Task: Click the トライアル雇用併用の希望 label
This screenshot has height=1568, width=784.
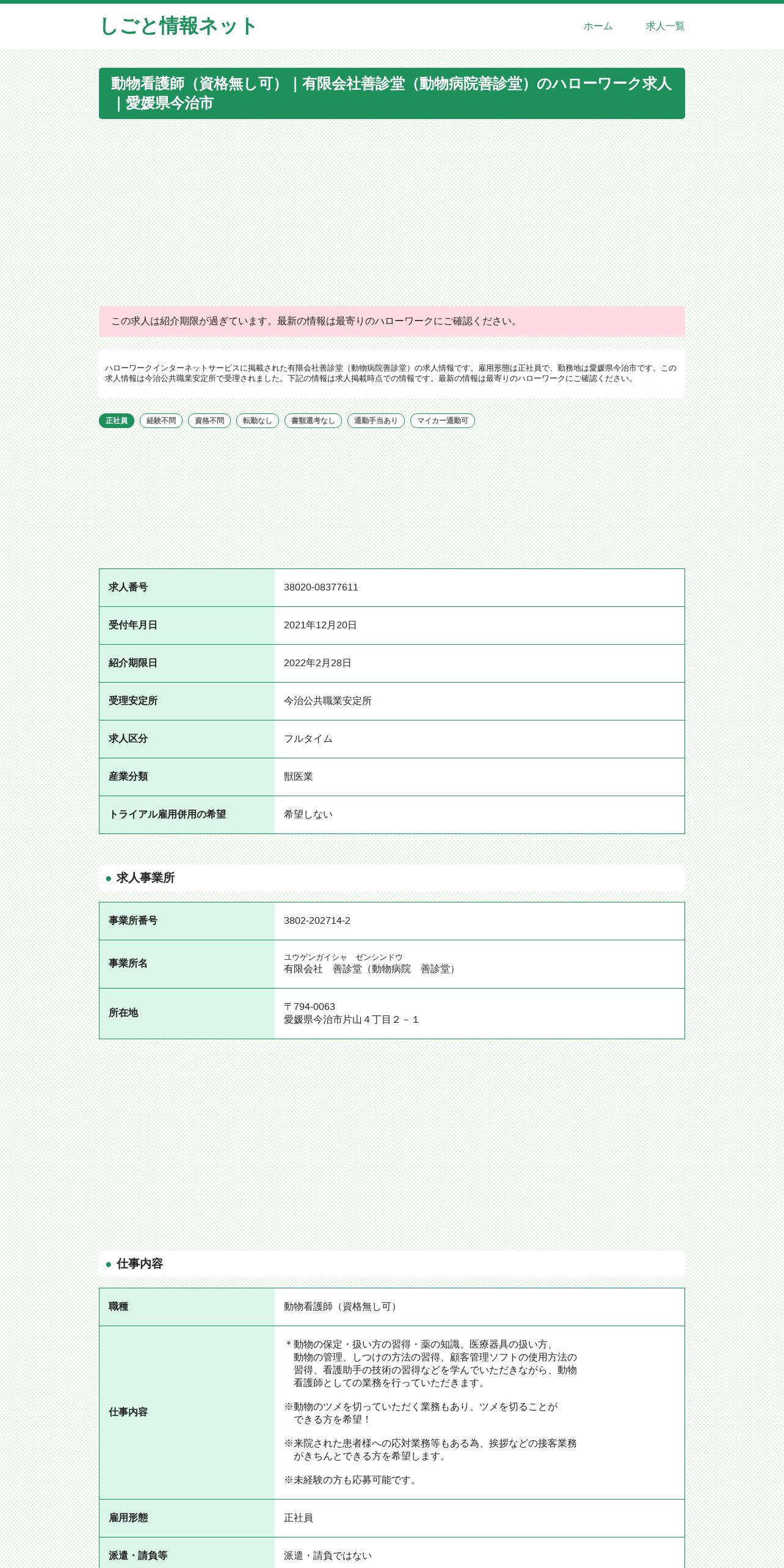Action: coord(167,815)
